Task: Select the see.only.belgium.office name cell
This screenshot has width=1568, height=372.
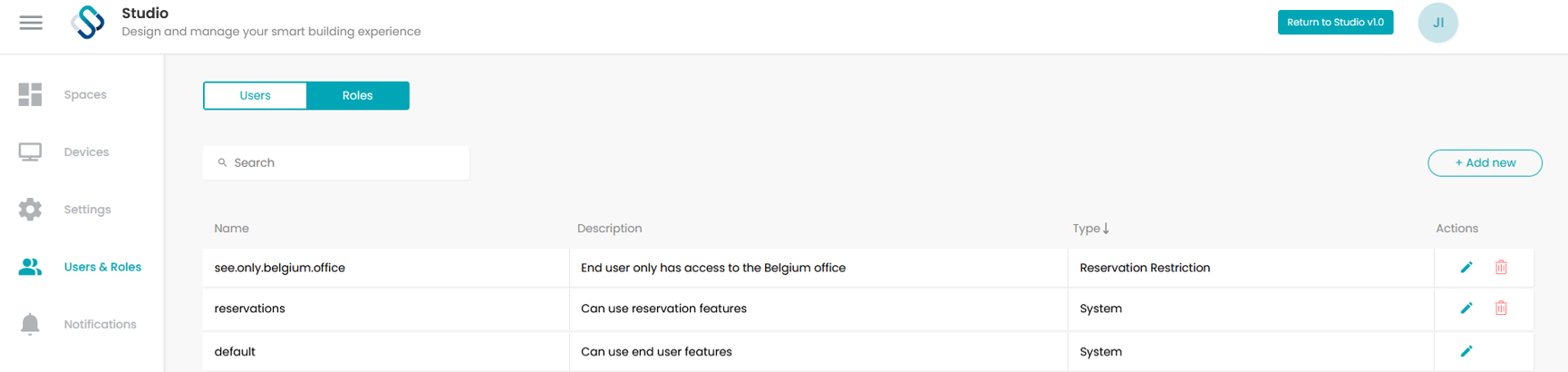Action: coord(385,268)
